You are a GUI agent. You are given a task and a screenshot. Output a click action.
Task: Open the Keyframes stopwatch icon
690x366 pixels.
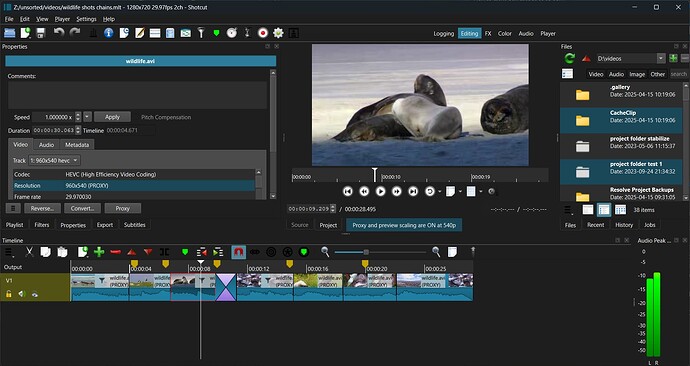point(232,33)
